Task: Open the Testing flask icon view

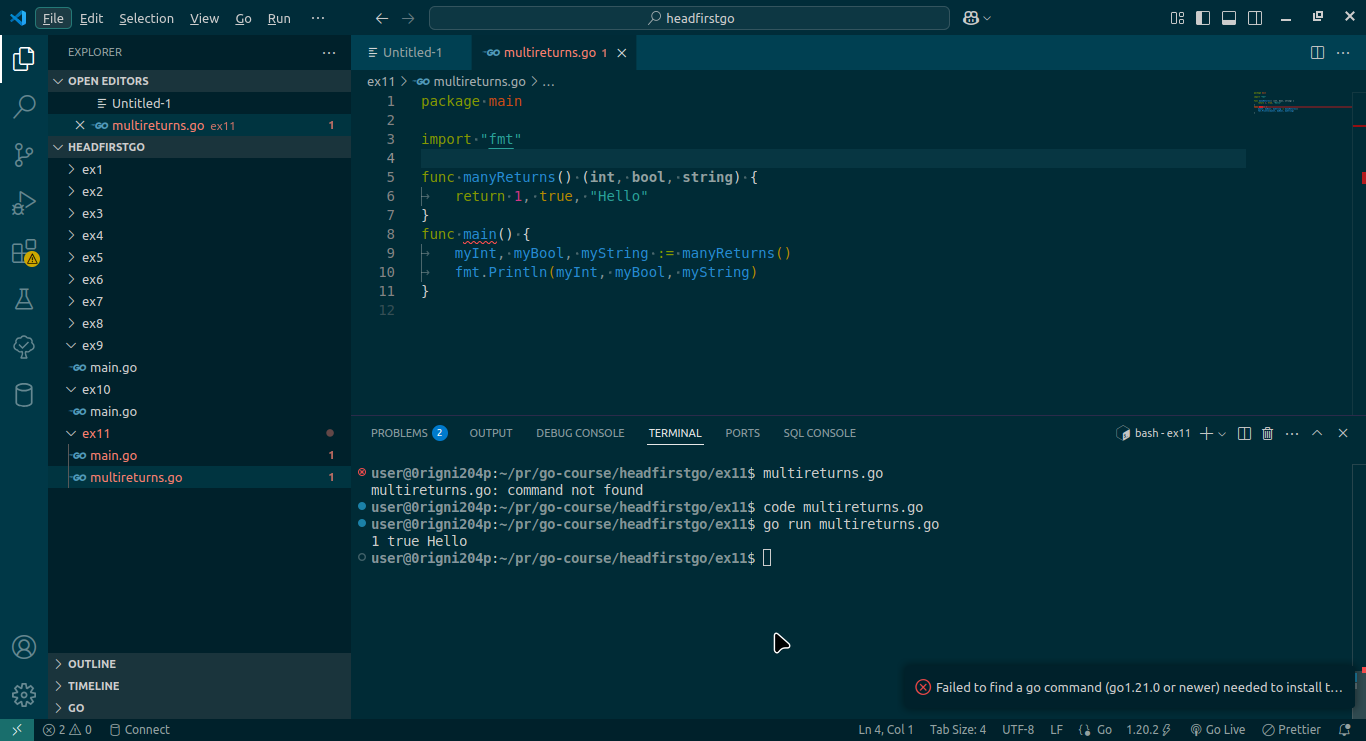Action: [24, 298]
